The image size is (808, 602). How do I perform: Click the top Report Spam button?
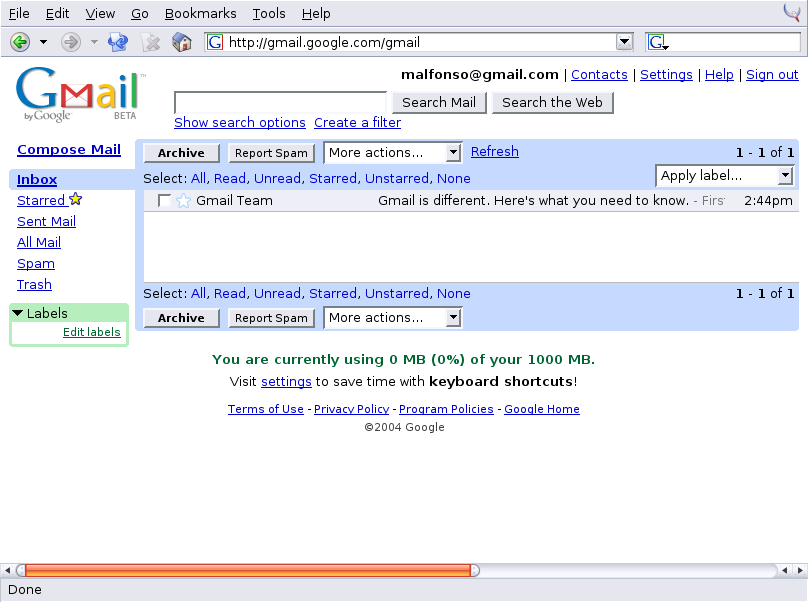coord(272,153)
